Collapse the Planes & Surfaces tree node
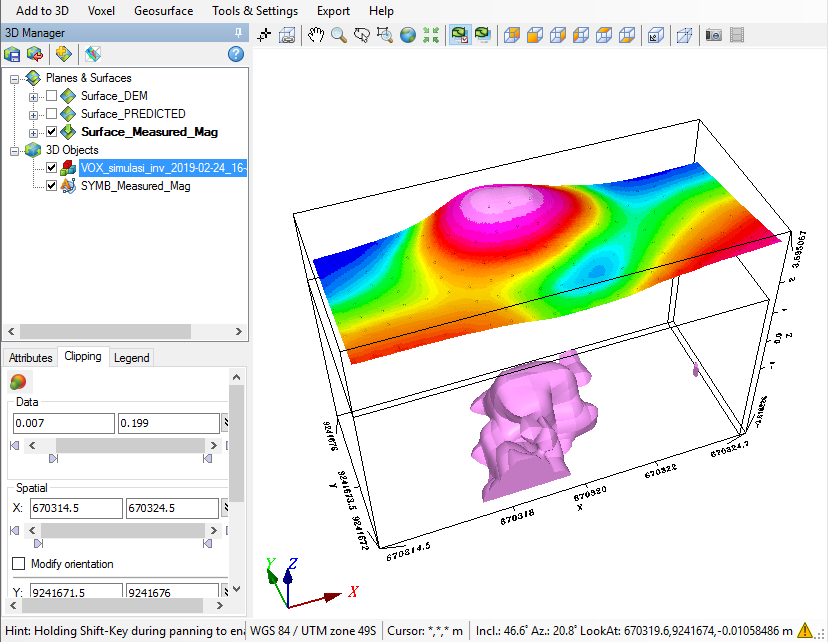The image size is (829, 642). coord(15,78)
